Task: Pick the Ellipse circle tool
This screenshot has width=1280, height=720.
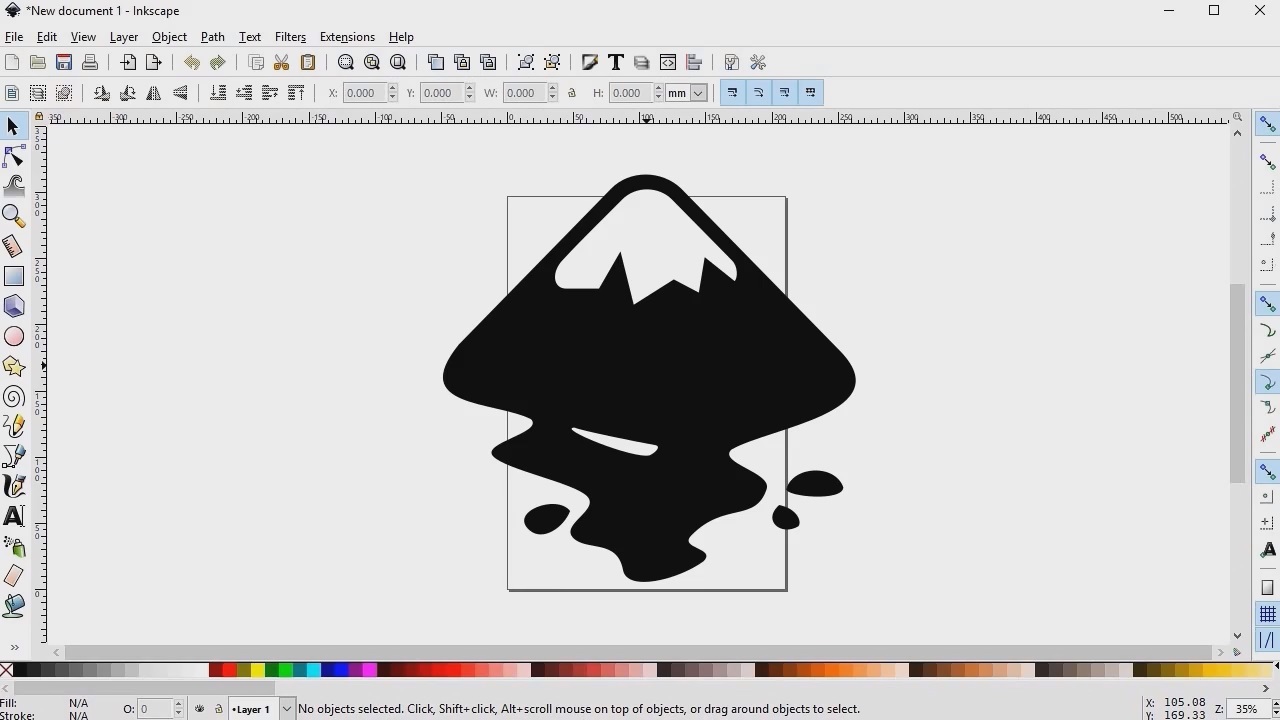Action: click(x=14, y=336)
